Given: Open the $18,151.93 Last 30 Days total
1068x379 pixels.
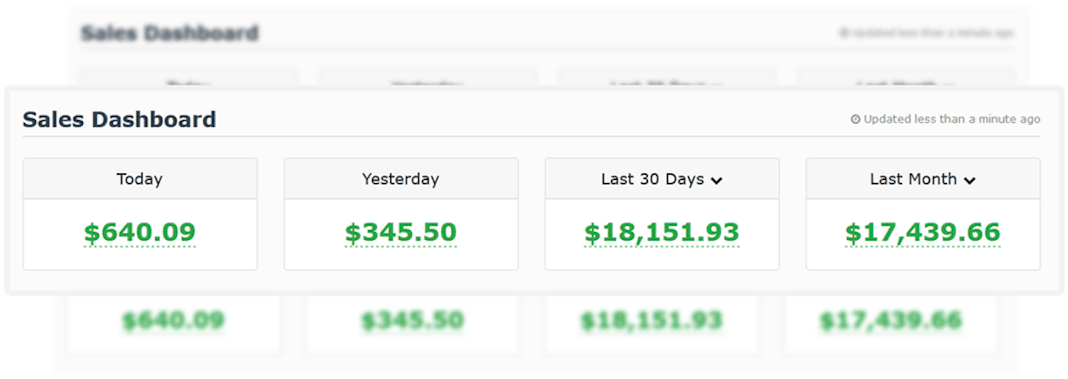Looking at the screenshot, I should 661,233.
